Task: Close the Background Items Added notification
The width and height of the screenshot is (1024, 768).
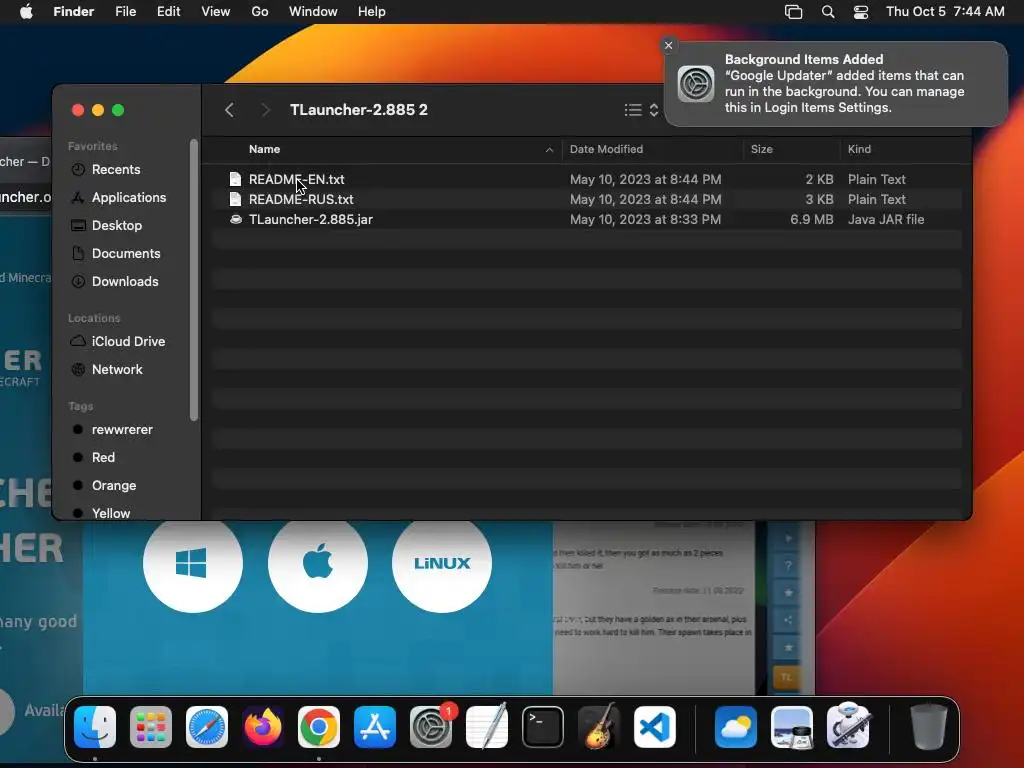Action: (668, 45)
